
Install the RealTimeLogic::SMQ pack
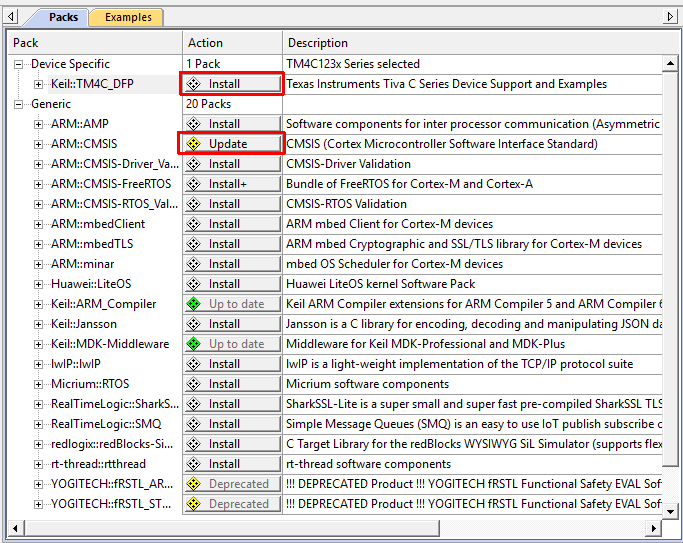point(233,424)
